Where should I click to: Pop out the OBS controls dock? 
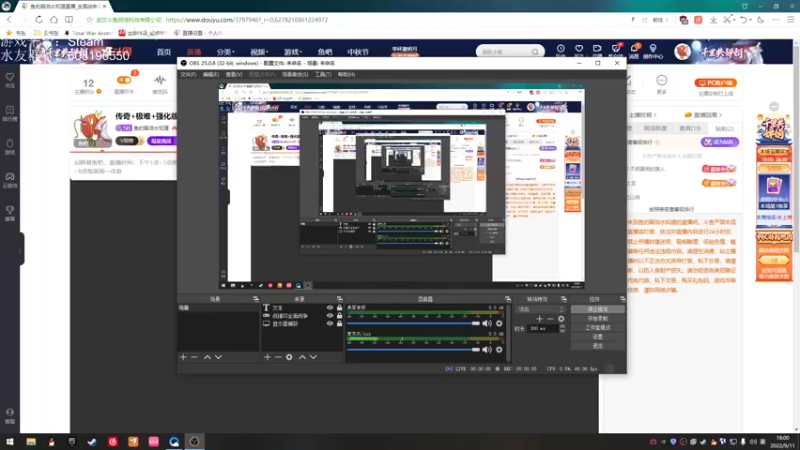point(622,299)
